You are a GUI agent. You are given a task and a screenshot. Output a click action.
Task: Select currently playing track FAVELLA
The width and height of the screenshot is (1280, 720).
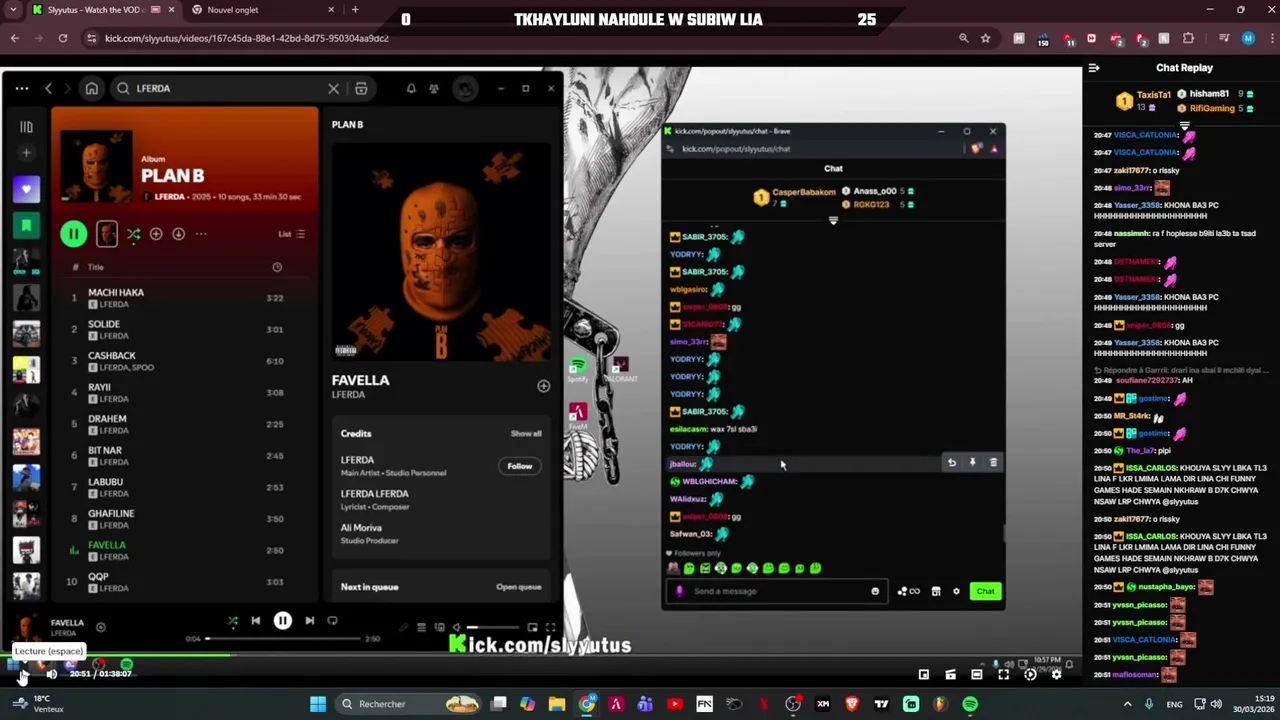coord(187,550)
